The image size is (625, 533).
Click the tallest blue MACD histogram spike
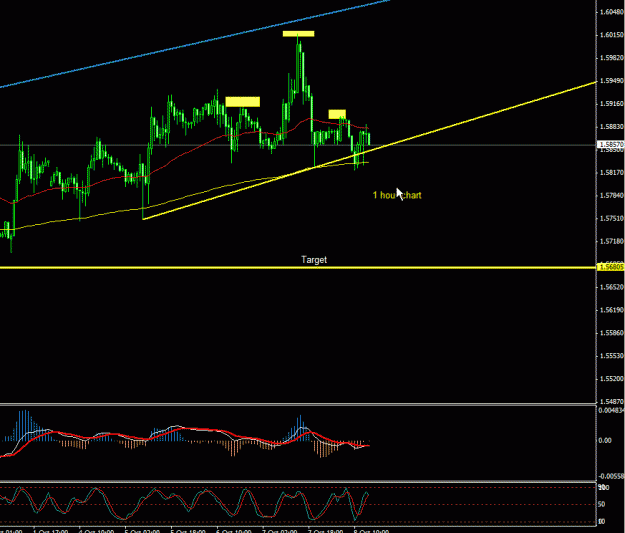click(25, 425)
